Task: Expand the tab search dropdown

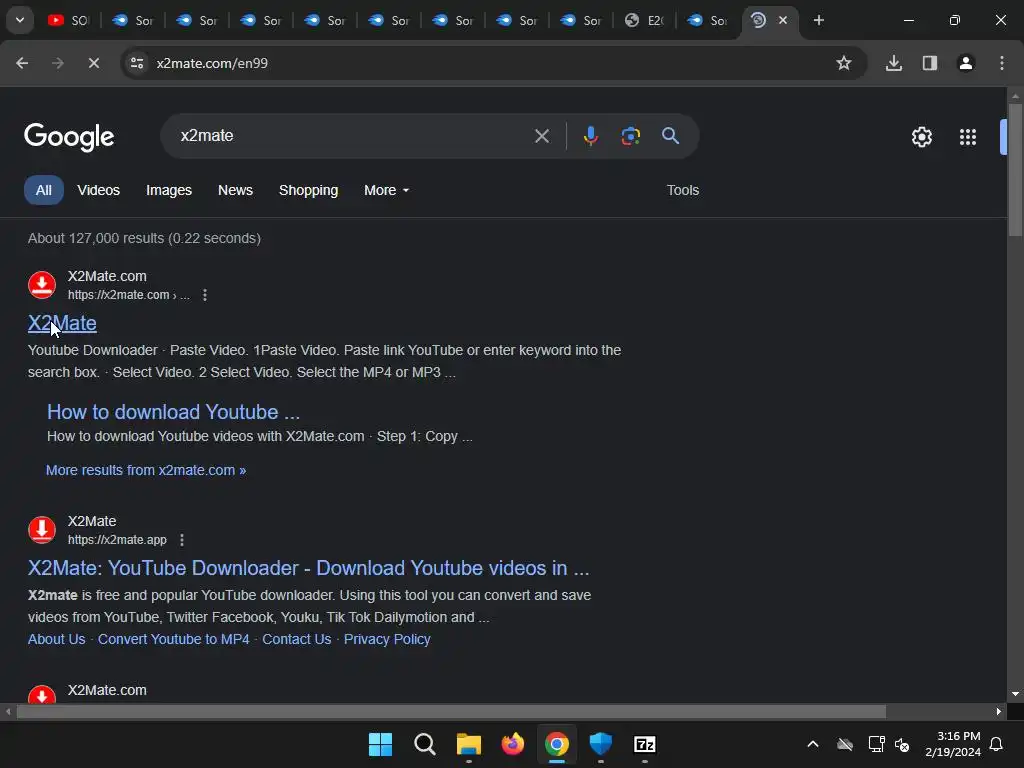Action: pos(20,20)
